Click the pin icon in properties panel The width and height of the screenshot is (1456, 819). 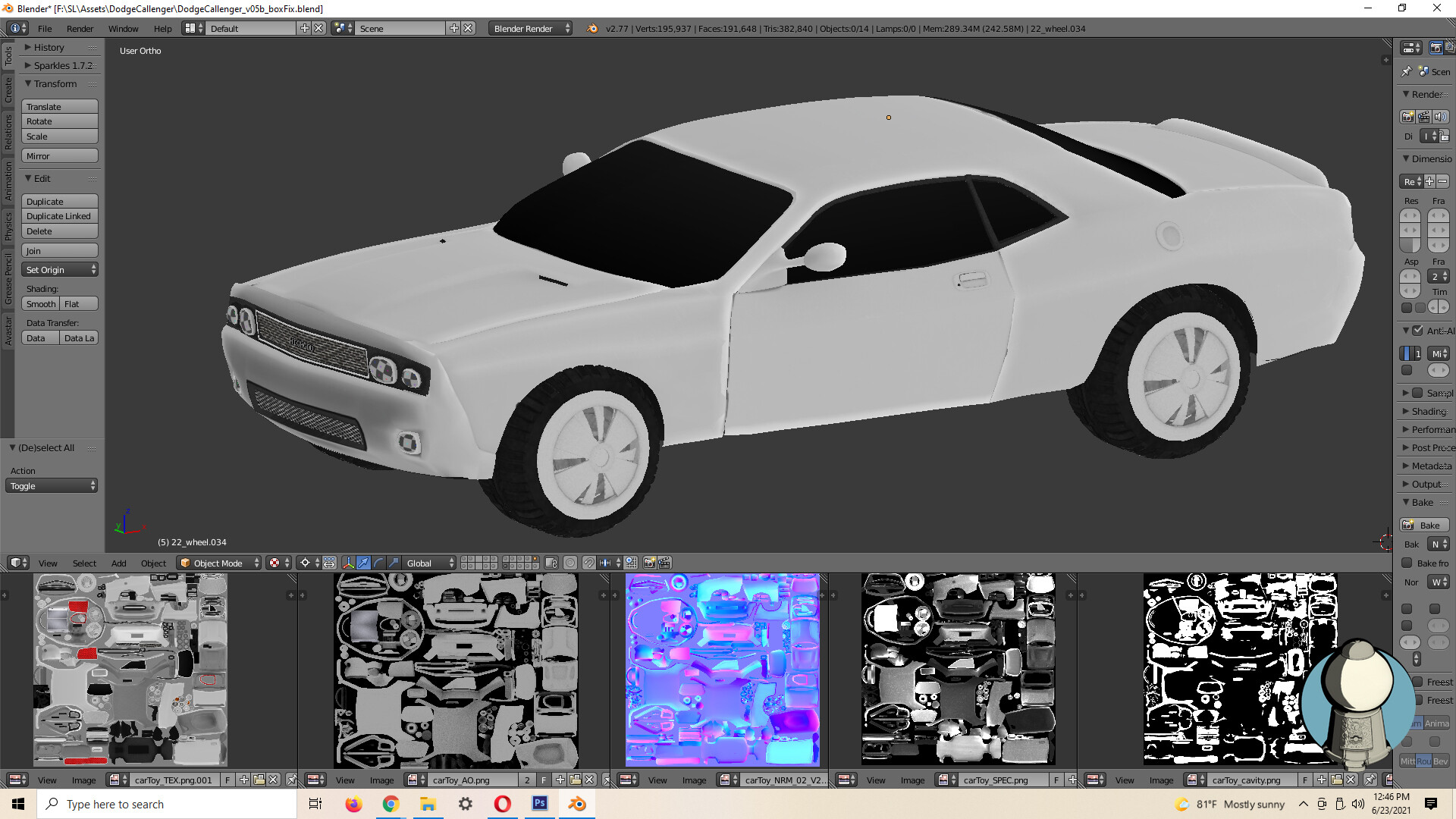(x=1407, y=71)
